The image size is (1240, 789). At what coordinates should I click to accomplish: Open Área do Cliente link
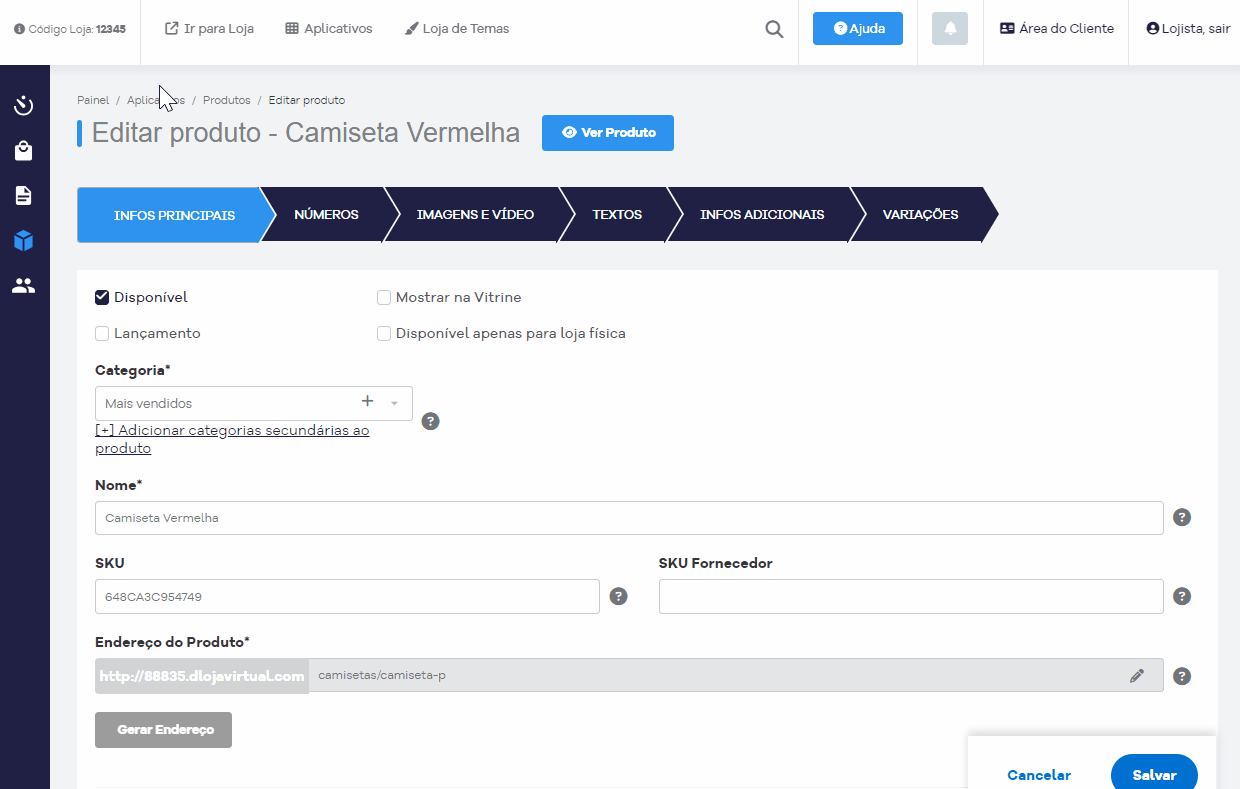coord(1056,29)
